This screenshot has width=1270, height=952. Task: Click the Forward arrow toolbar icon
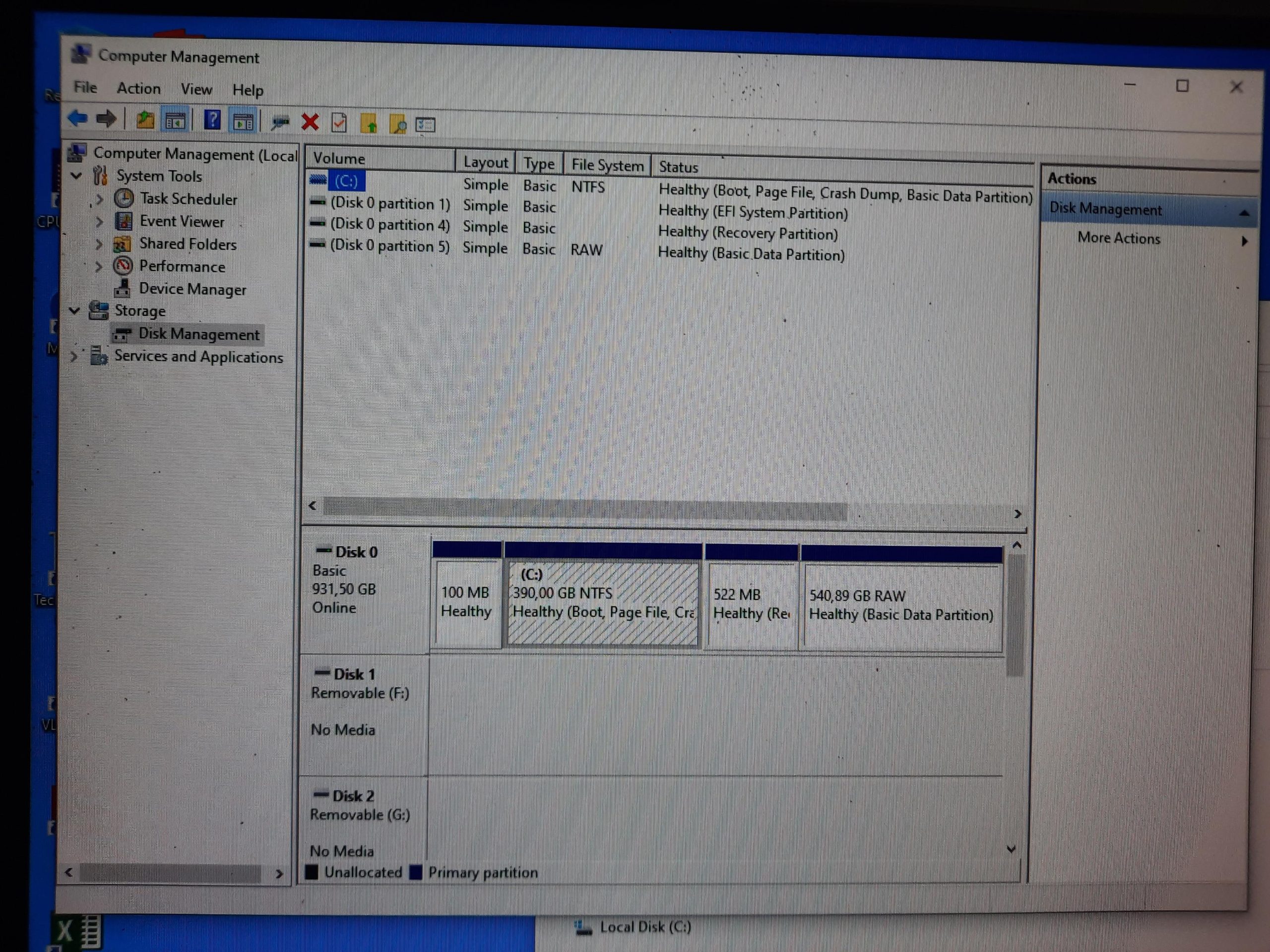(106, 119)
